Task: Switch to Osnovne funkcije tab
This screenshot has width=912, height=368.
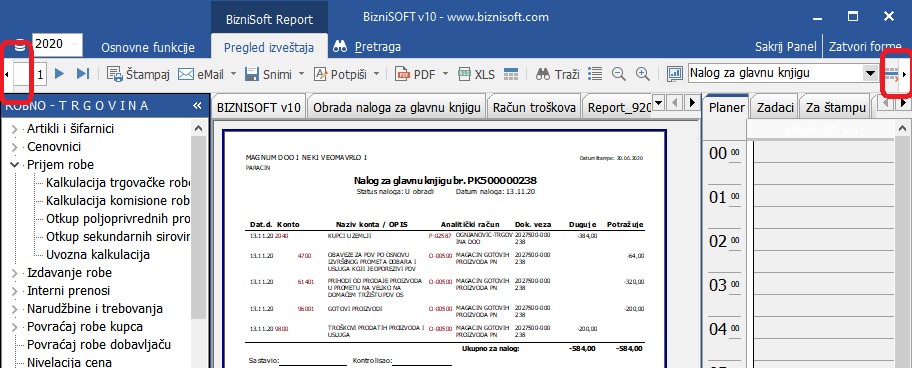Action: coord(148,47)
